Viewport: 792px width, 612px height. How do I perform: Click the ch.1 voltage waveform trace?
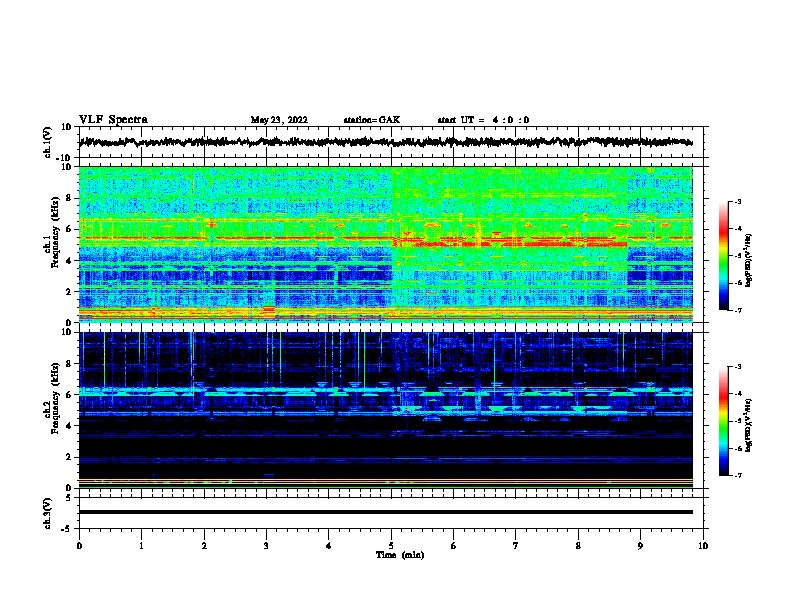[x=385, y=142]
